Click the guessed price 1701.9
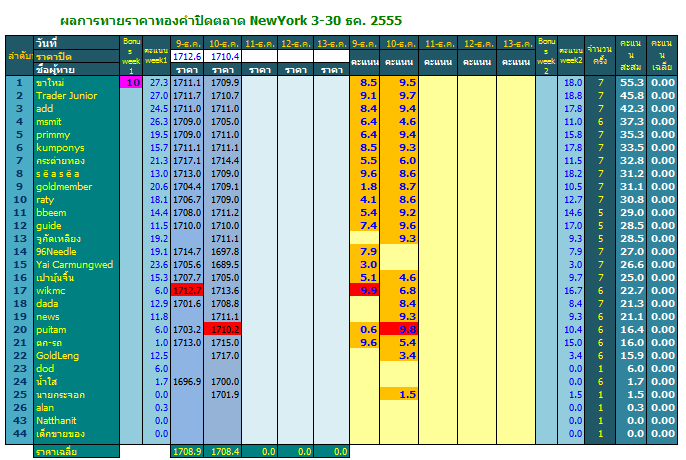 pyautogui.click(x=223, y=395)
